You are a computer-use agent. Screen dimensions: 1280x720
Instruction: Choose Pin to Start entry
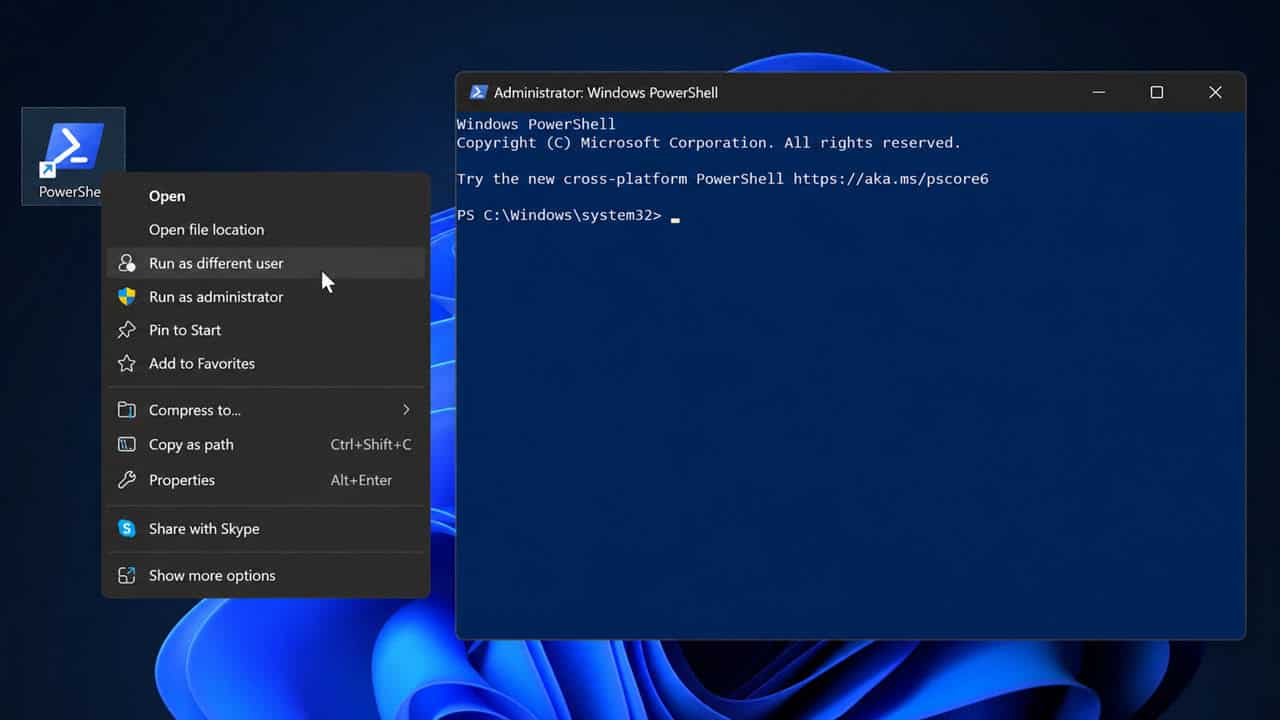(265, 330)
